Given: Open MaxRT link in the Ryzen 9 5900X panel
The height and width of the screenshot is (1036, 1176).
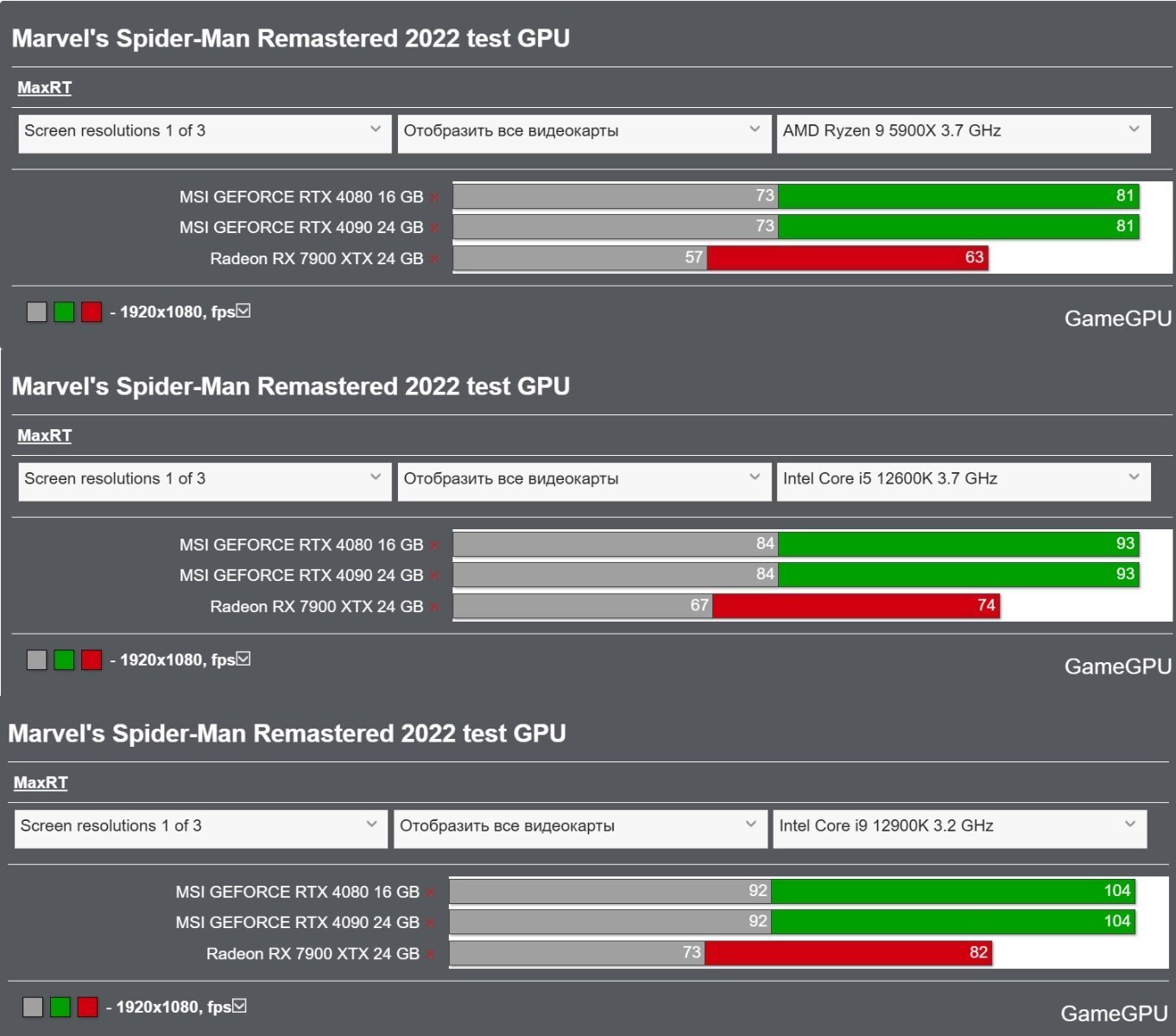Looking at the screenshot, I should (45, 87).
